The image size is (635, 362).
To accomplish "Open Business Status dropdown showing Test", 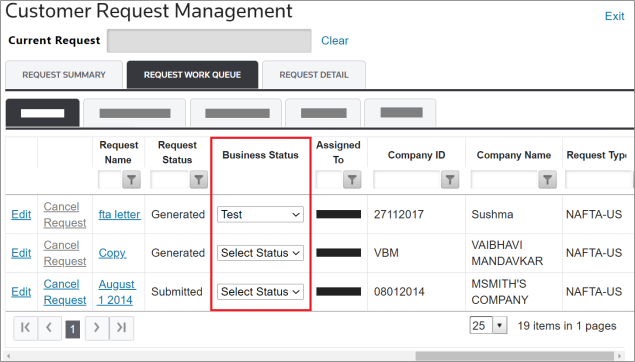I will [x=260, y=214].
